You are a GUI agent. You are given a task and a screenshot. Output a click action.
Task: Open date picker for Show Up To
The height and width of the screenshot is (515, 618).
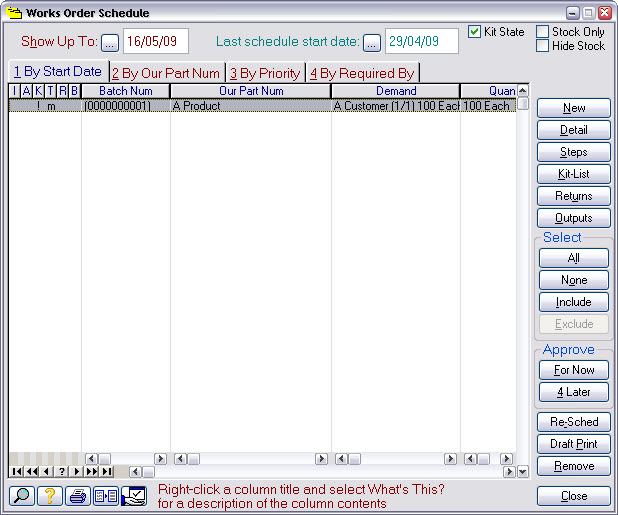click(x=109, y=42)
